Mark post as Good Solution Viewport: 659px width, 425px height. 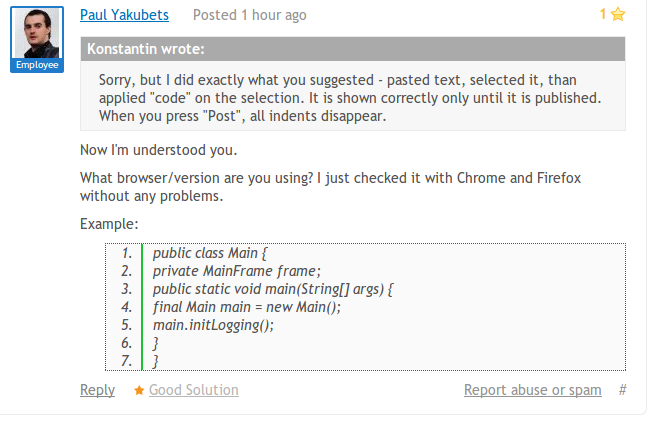pos(193,390)
